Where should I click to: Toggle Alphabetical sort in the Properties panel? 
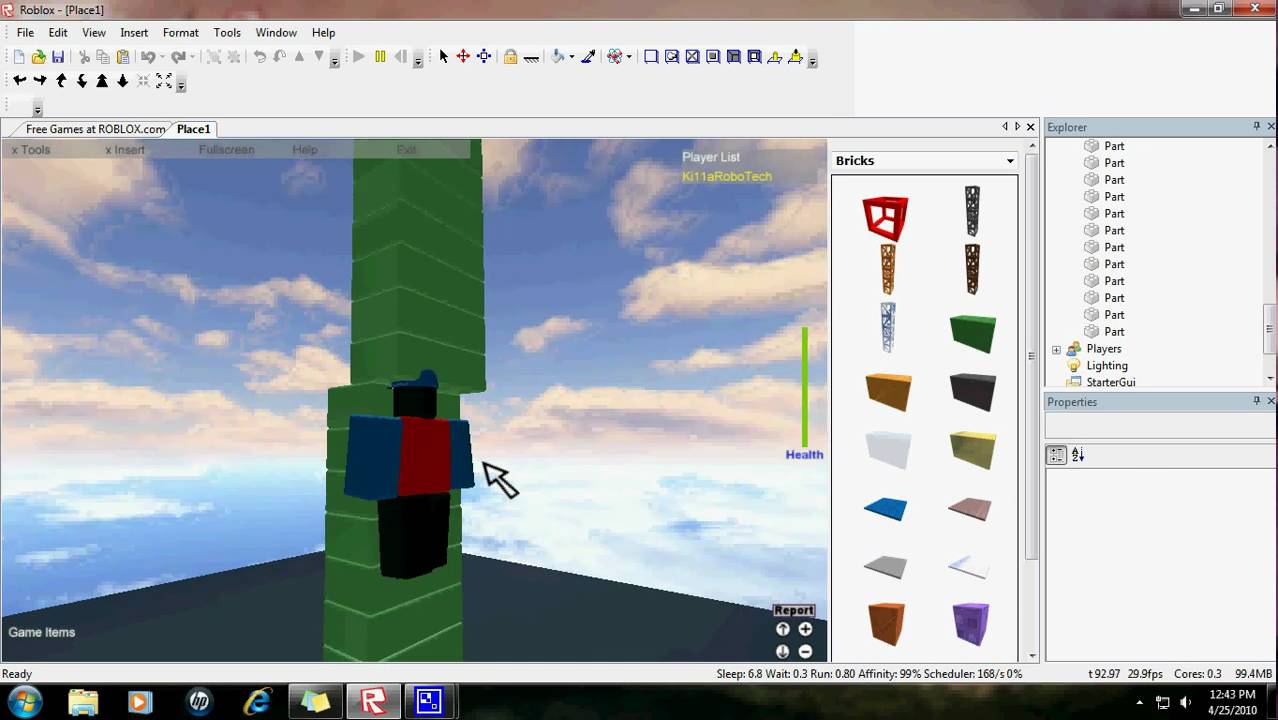coord(1078,455)
